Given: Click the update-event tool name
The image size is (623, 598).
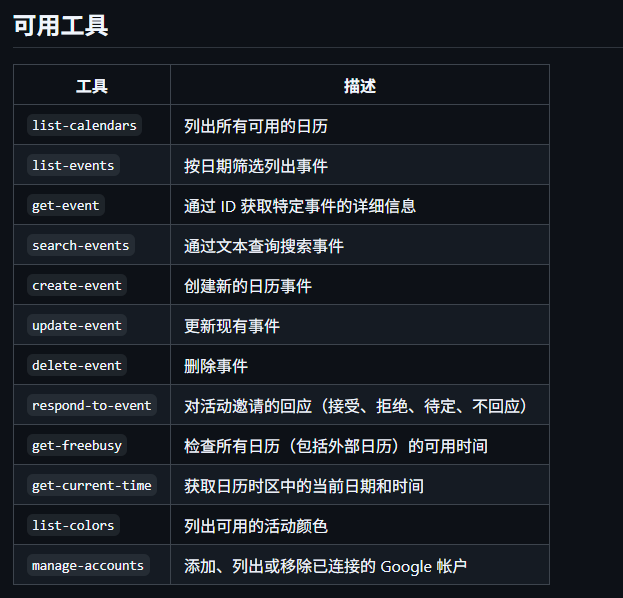Looking at the screenshot, I should coord(77,325).
